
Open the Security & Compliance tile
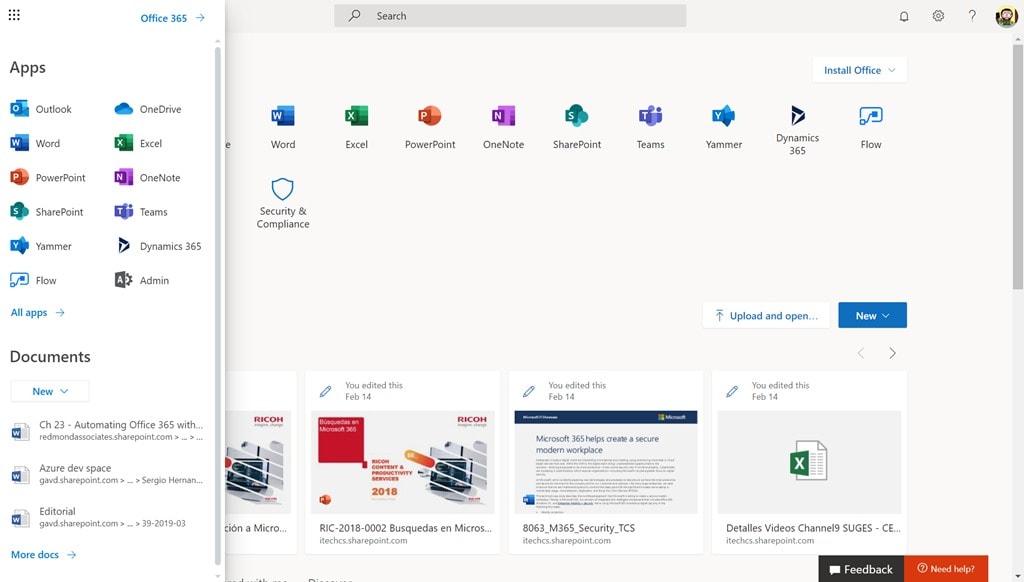pyautogui.click(x=283, y=203)
